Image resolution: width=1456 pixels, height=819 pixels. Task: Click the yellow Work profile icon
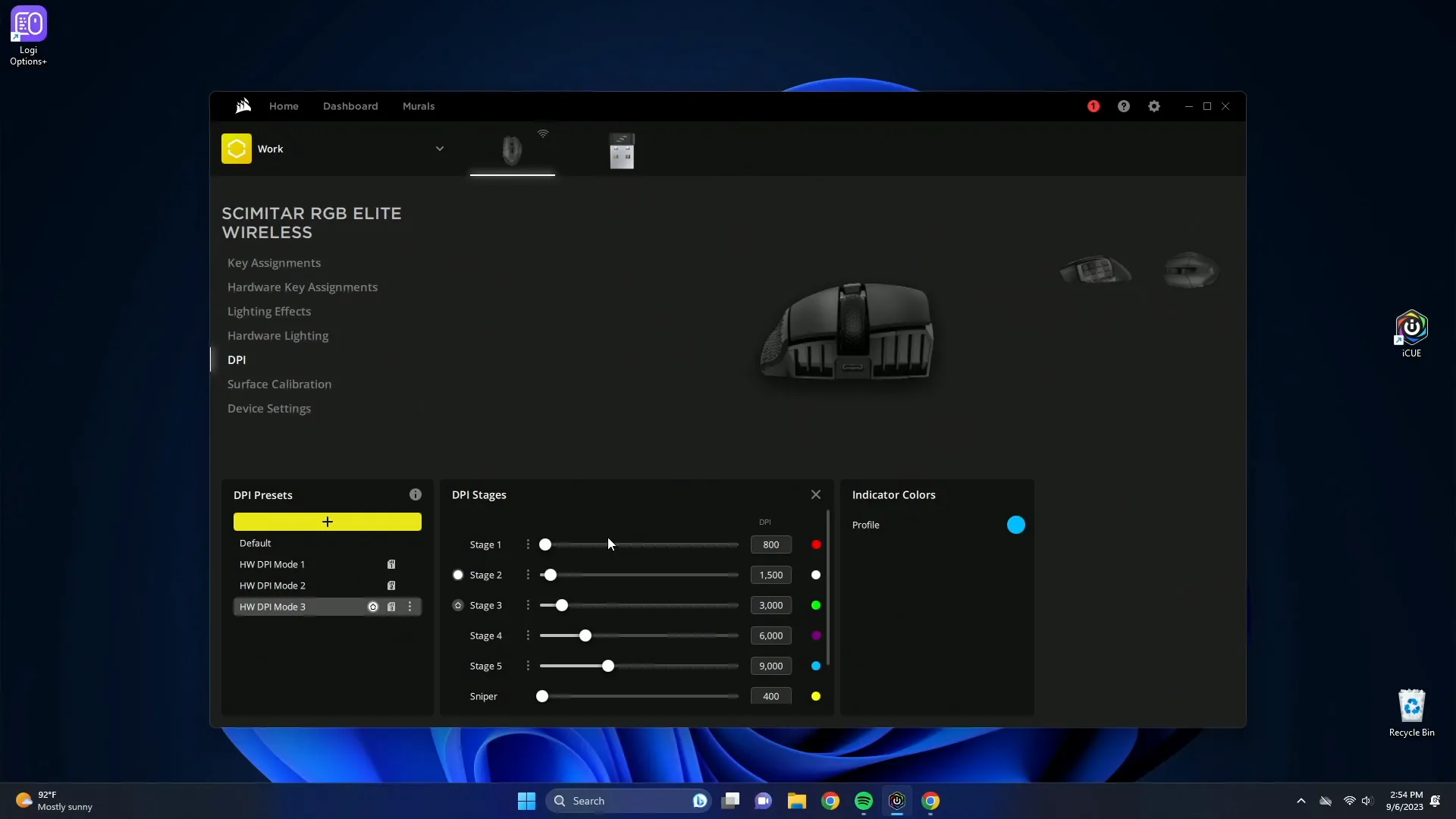tap(237, 149)
